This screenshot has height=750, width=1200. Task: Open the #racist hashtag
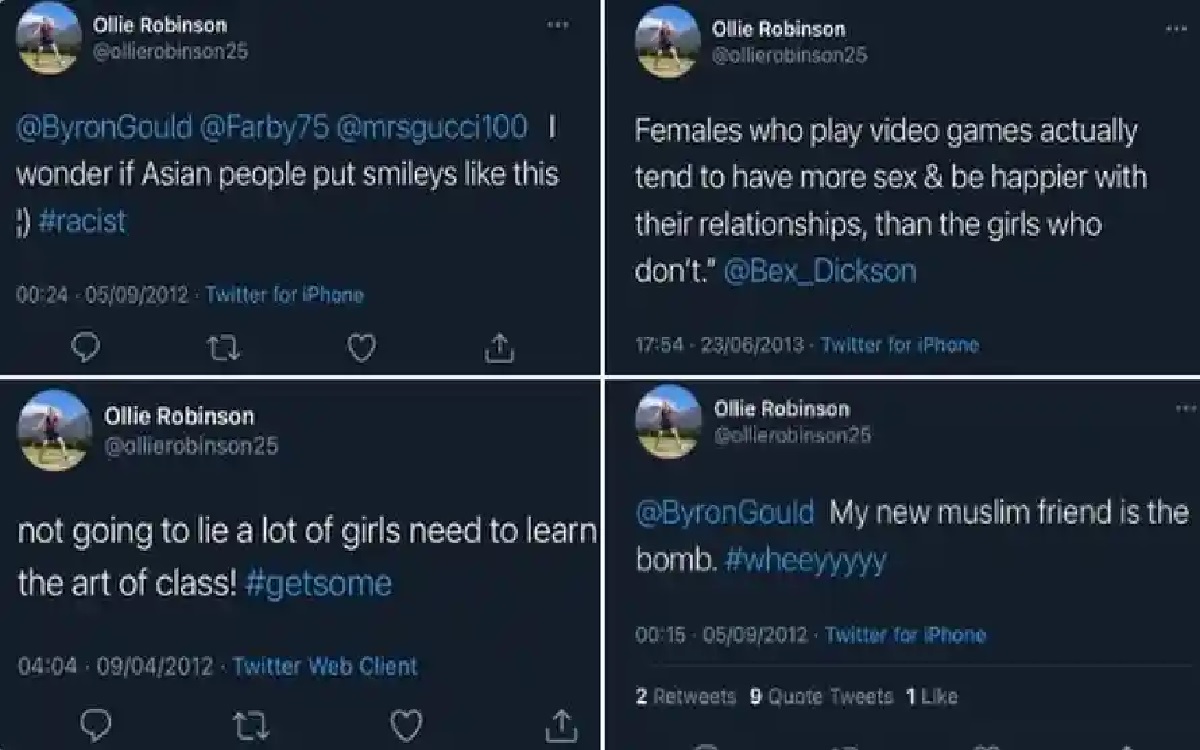[83, 221]
